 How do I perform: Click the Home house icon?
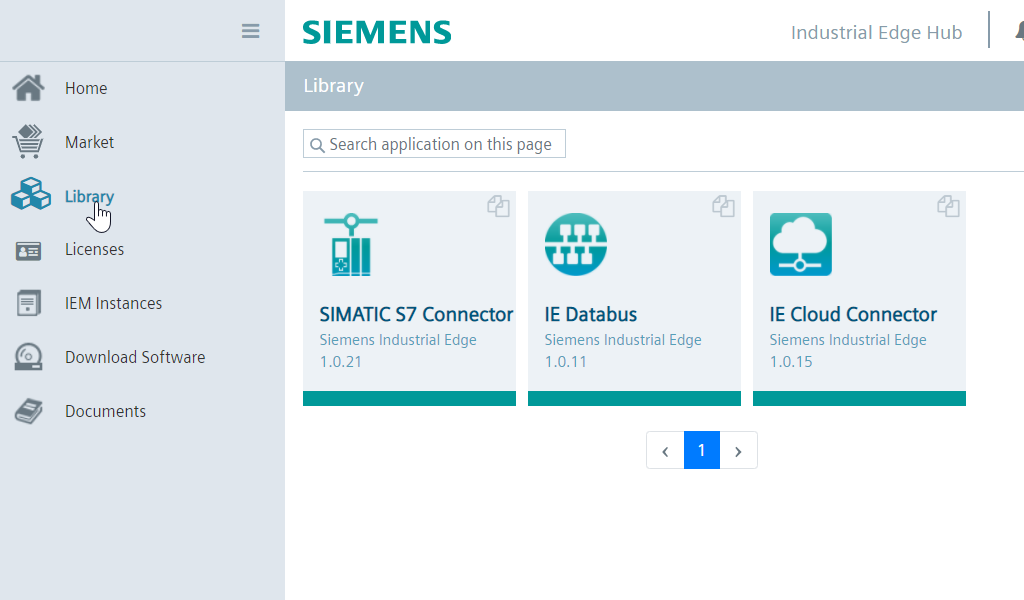pyautogui.click(x=28, y=88)
